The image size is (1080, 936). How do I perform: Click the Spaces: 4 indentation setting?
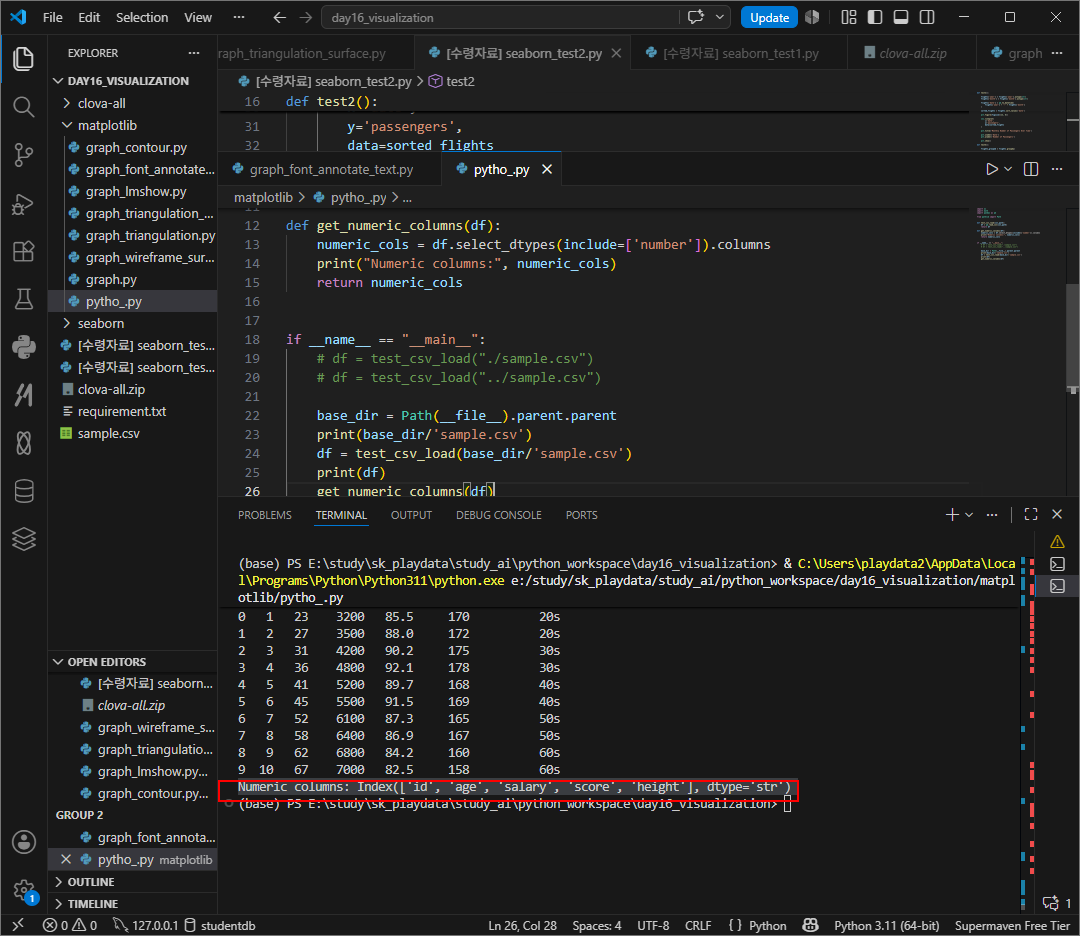tap(596, 925)
